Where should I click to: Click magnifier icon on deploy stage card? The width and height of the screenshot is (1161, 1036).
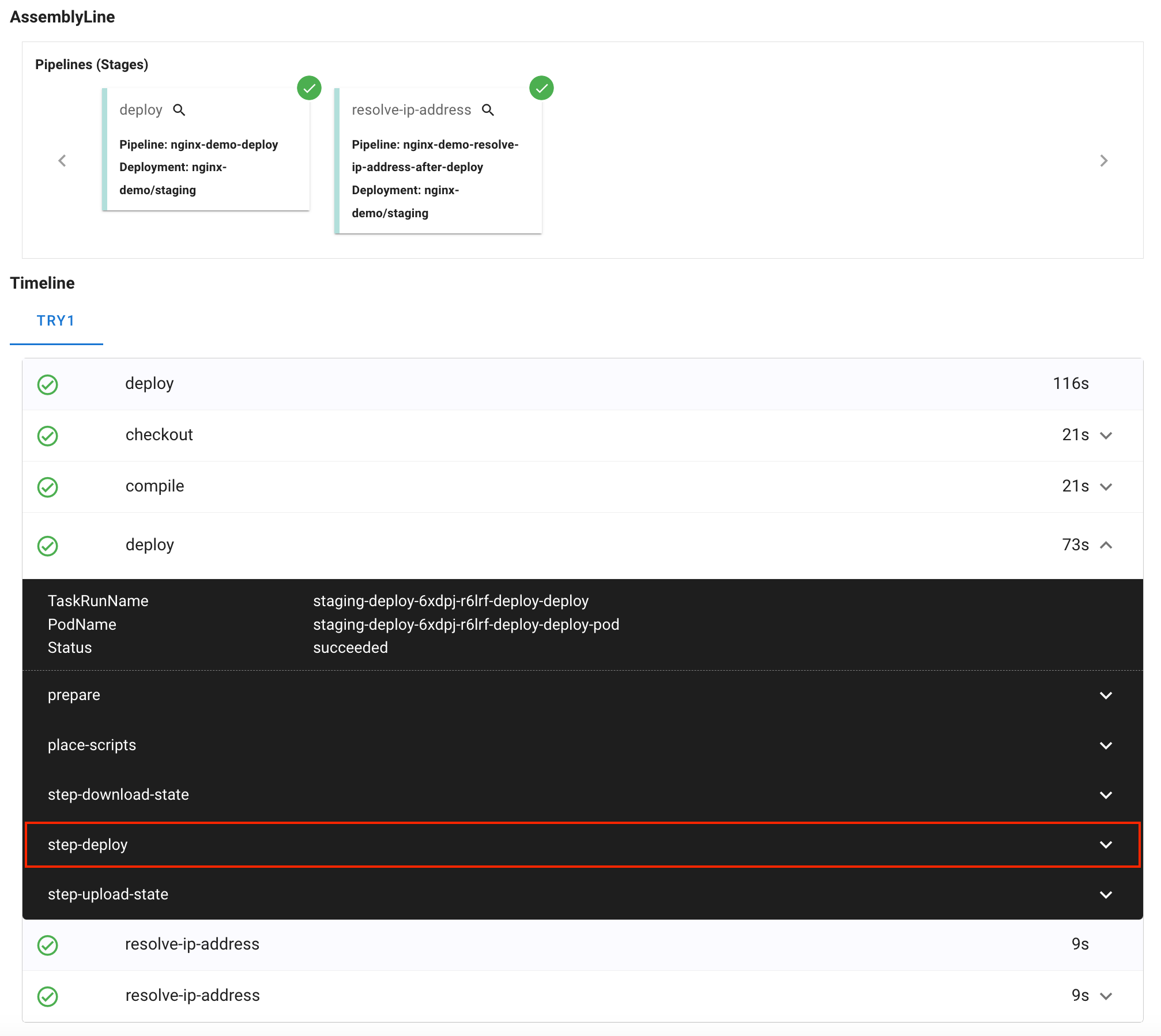pos(179,110)
